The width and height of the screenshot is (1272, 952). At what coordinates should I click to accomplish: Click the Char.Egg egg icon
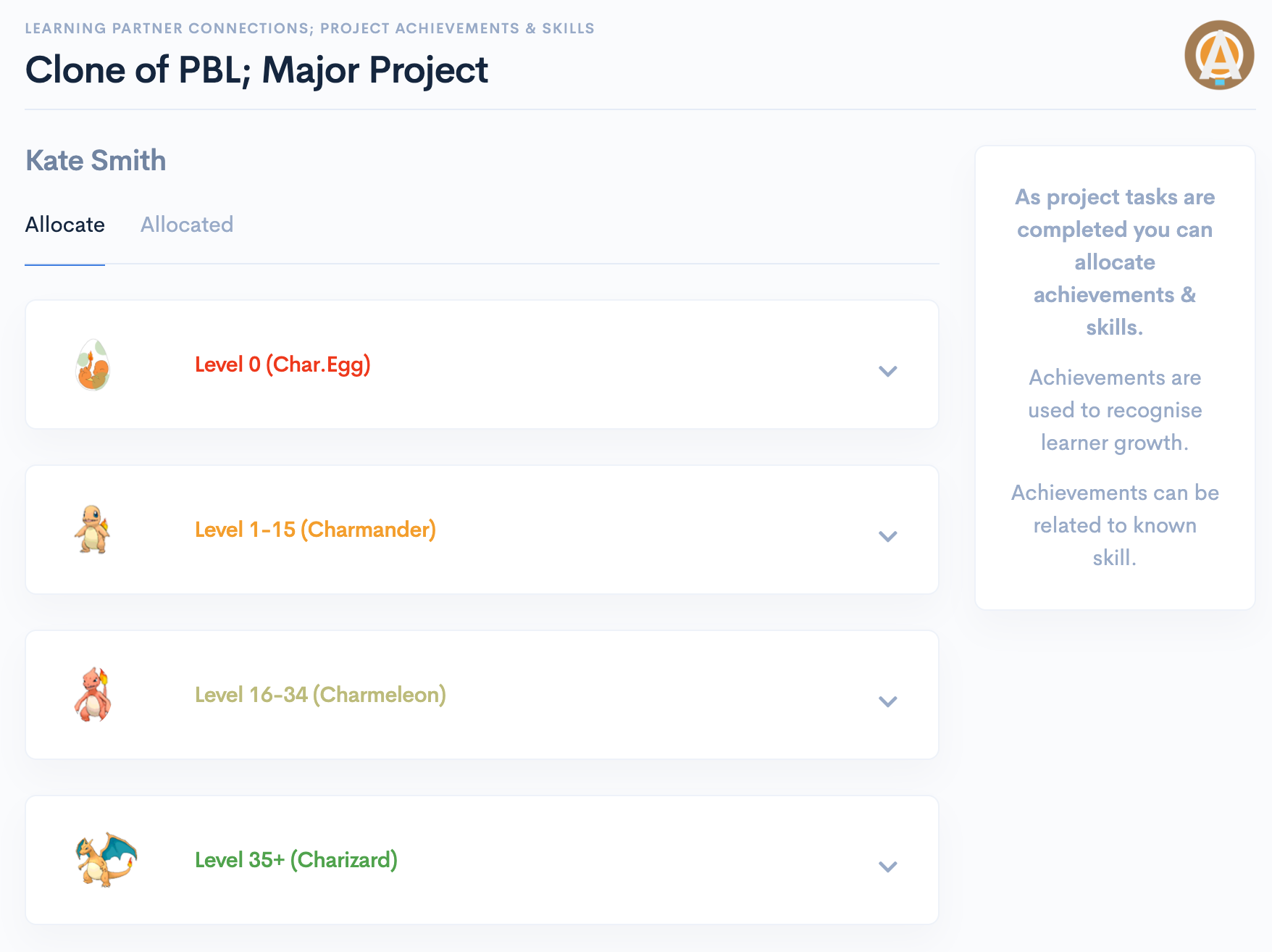point(93,365)
